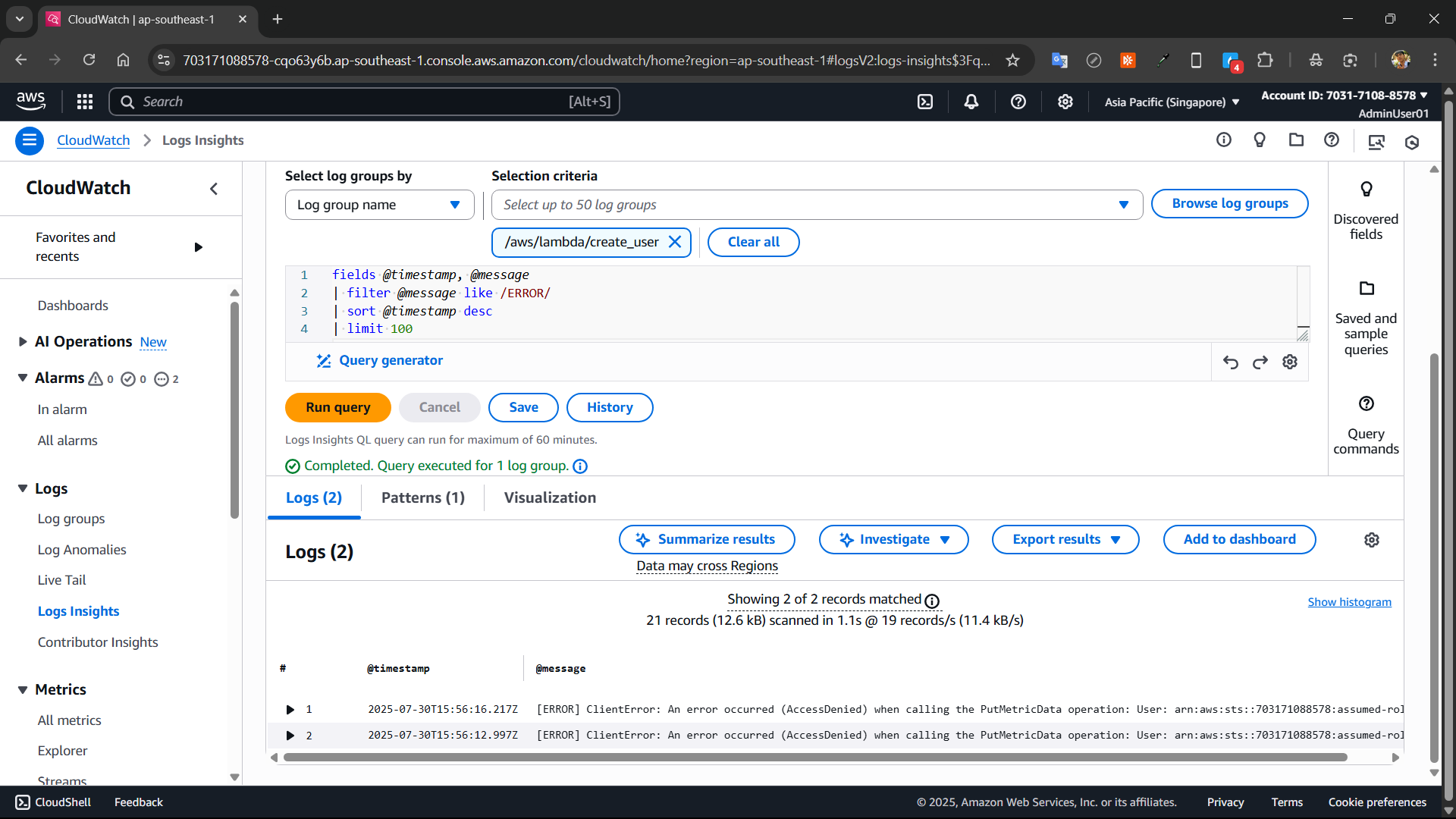Open the Query commands help panel
The height and width of the screenshot is (819, 1456).
pyautogui.click(x=1366, y=425)
